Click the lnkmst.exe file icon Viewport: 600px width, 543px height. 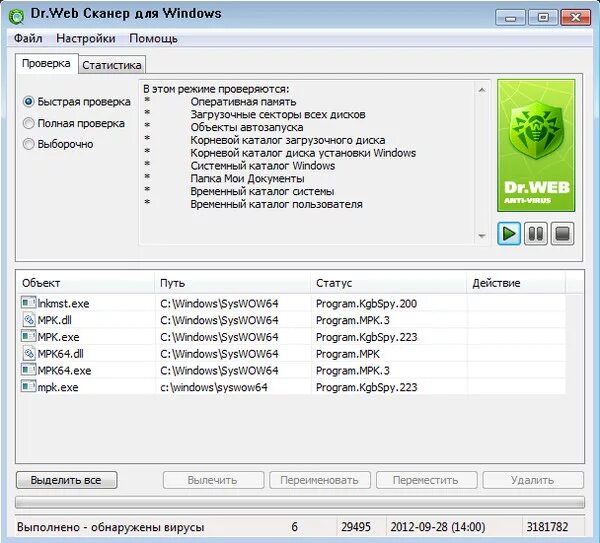(28, 303)
